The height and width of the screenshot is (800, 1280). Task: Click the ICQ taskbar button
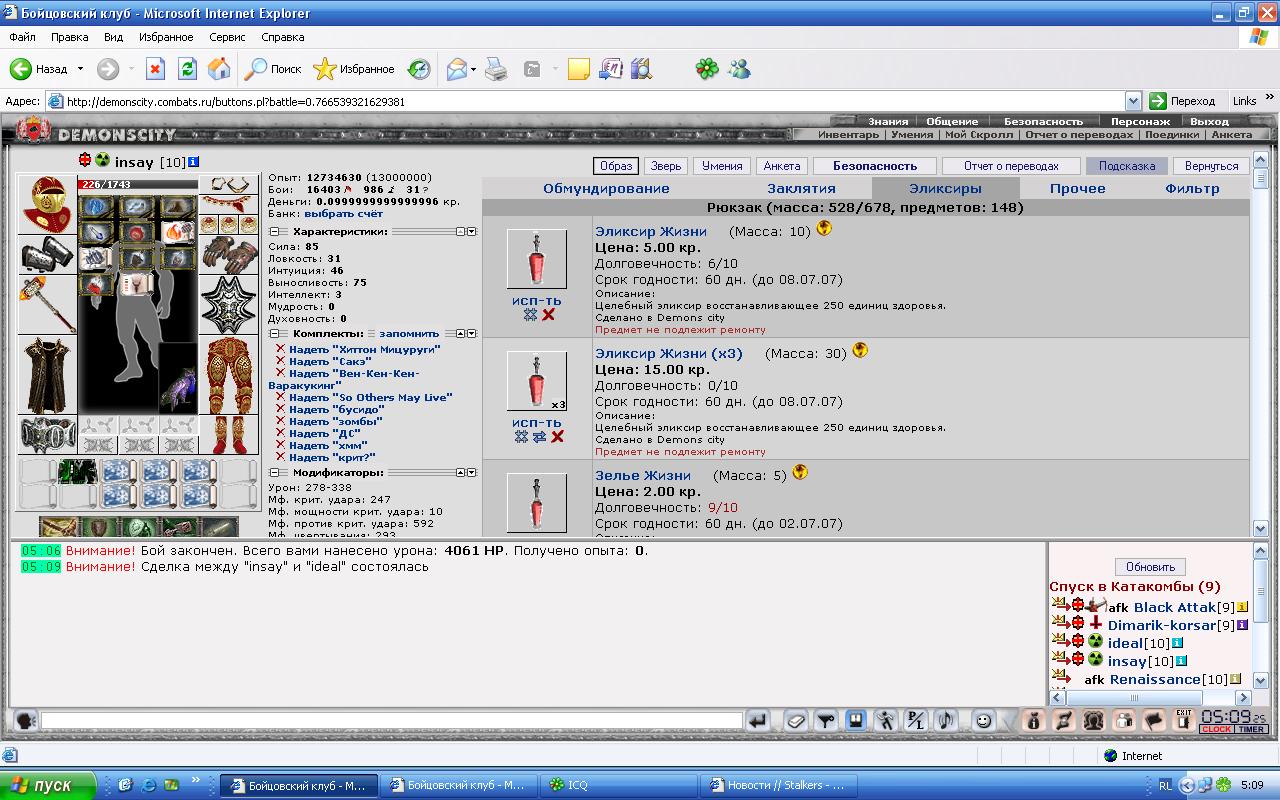point(617,785)
